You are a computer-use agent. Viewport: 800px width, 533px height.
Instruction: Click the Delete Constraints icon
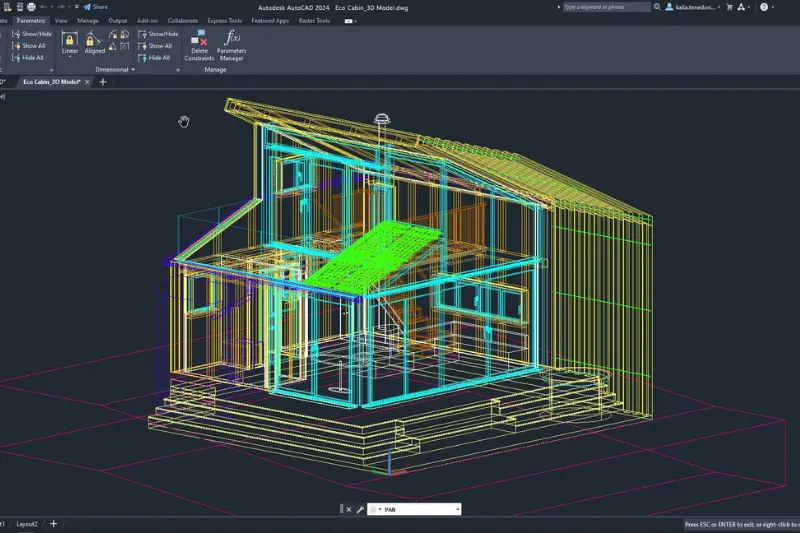click(199, 40)
